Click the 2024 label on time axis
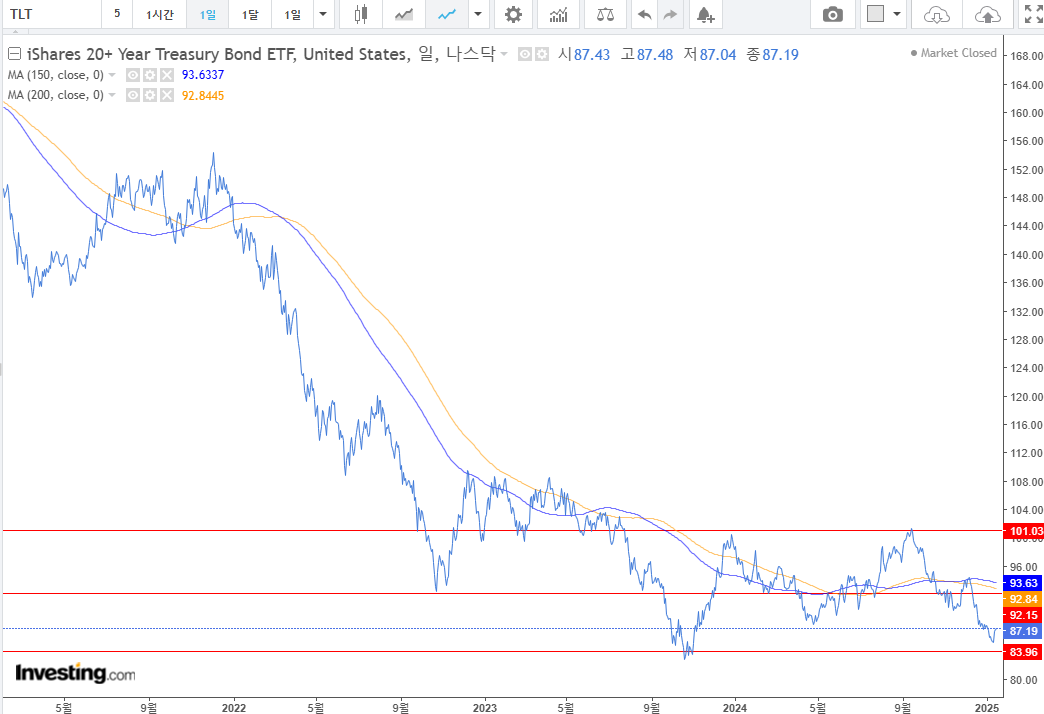 point(735,707)
